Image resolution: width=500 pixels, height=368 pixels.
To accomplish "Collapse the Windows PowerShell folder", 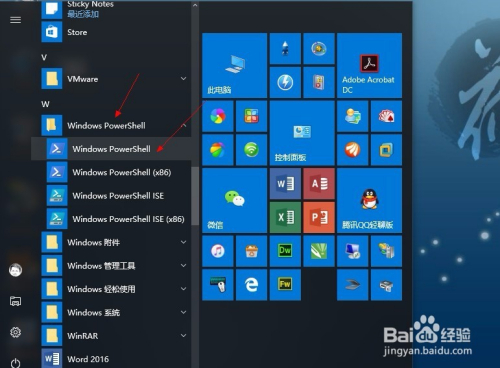I will [184, 125].
